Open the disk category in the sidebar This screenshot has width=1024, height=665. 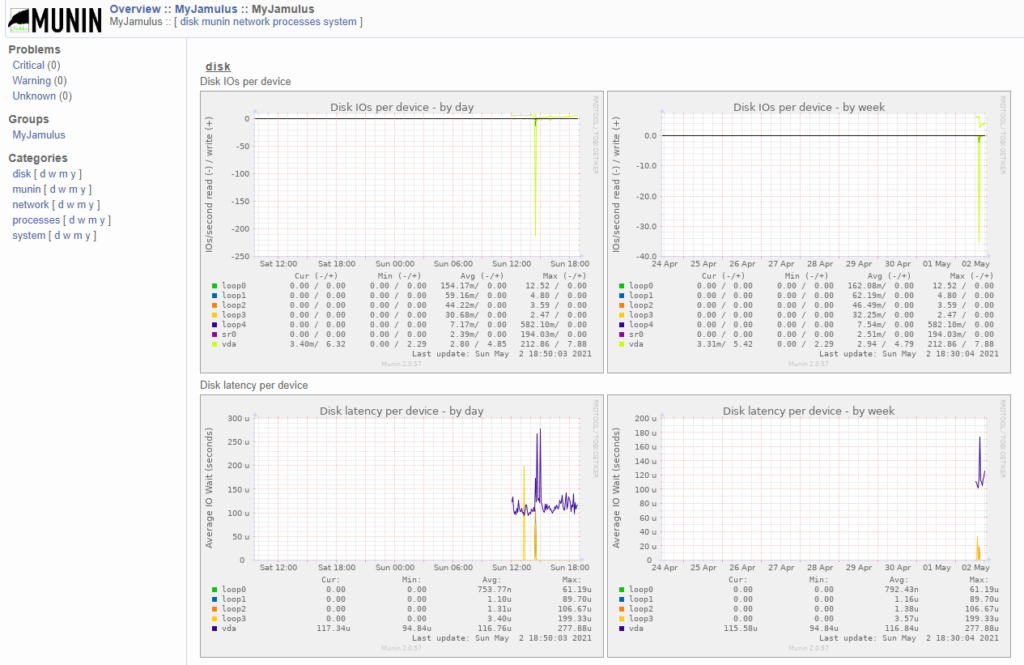(22, 174)
